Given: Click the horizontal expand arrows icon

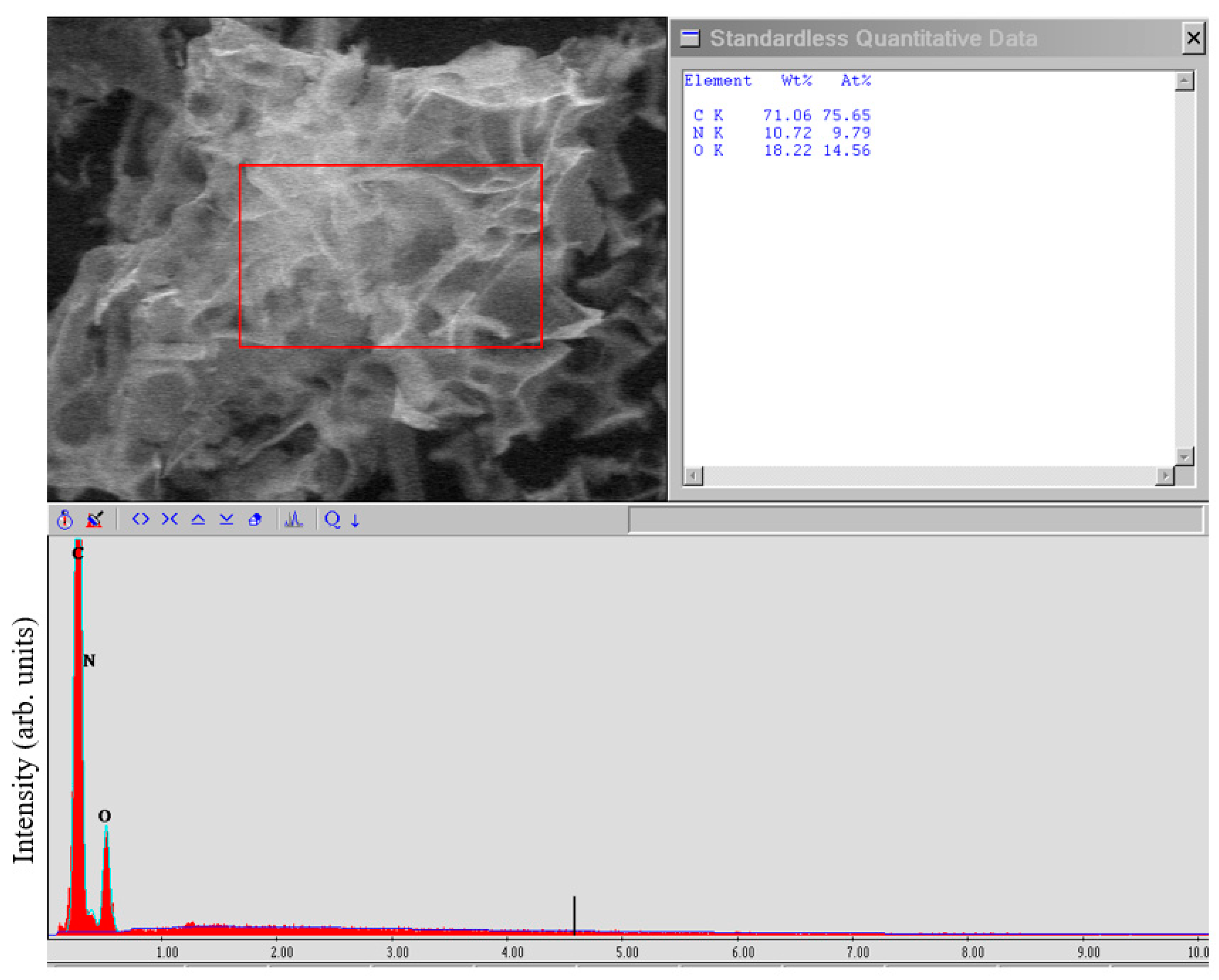Looking at the screenshot, I should 141,519.
